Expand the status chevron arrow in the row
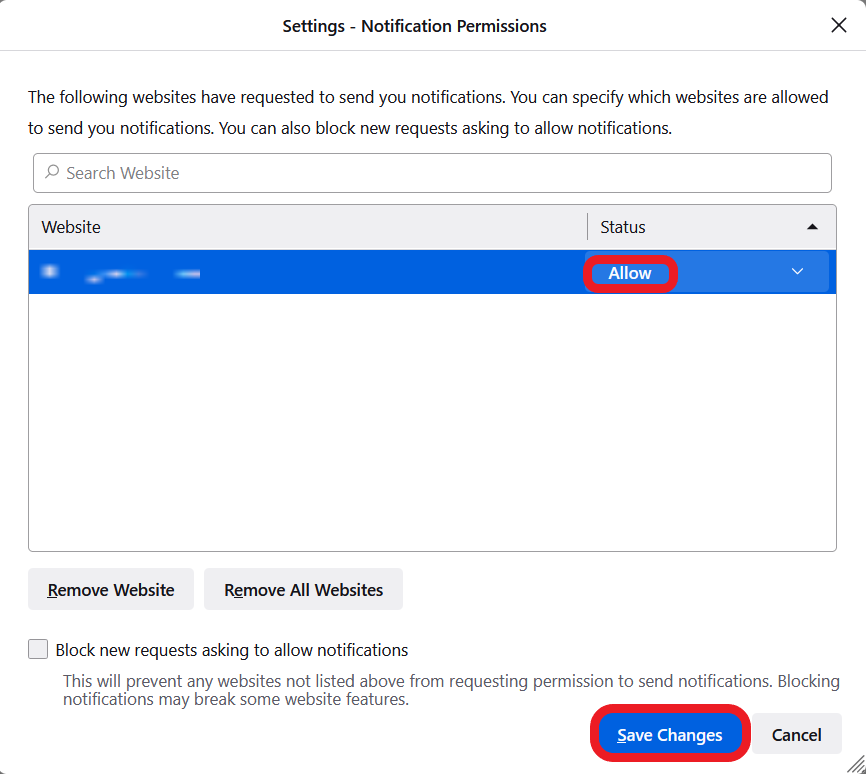 pyautogui.click(x=797, y=272)
